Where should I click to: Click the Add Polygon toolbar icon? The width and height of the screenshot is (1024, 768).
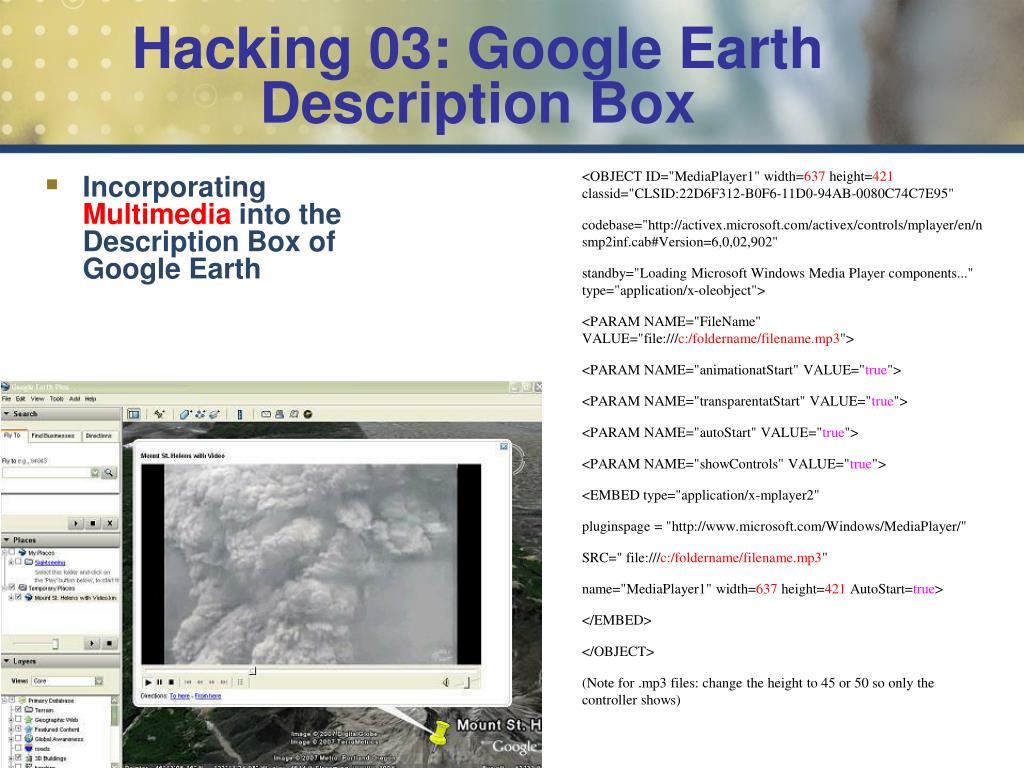pos(185,414)
